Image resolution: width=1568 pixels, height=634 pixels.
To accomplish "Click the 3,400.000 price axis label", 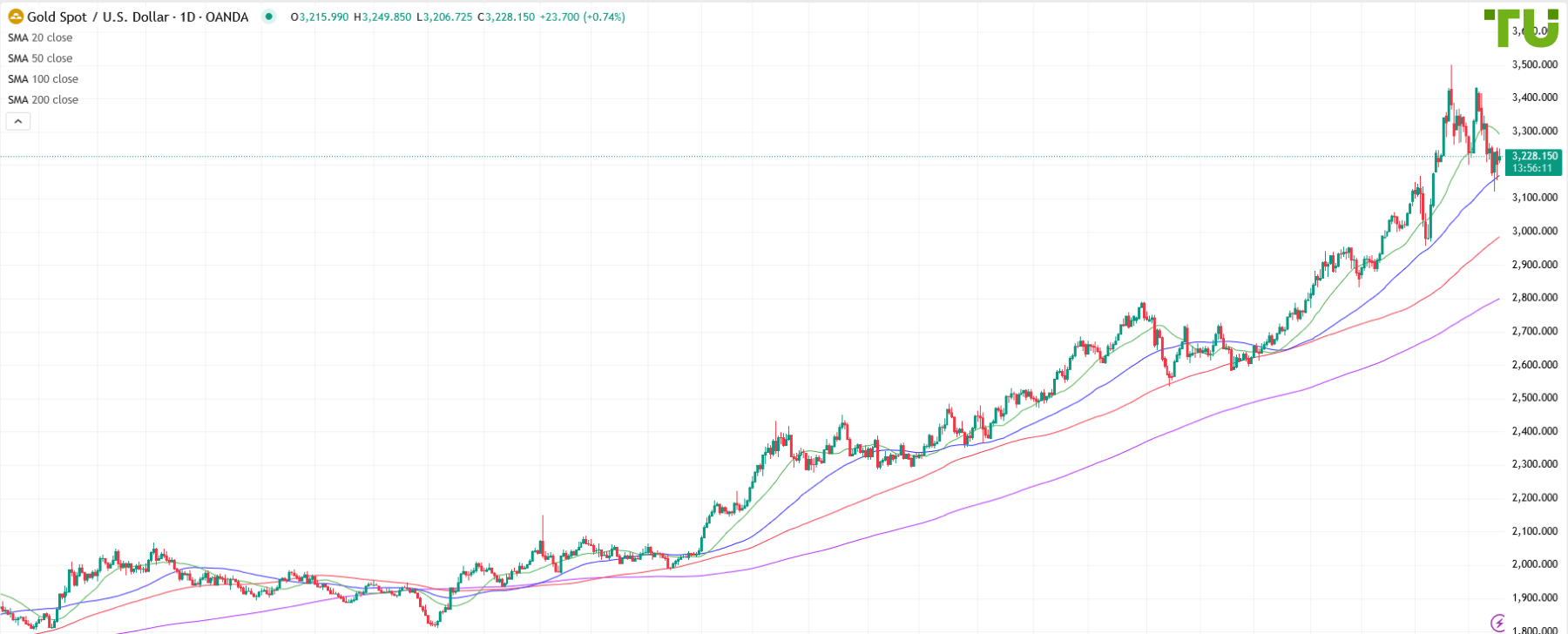I will point(1535,98).
